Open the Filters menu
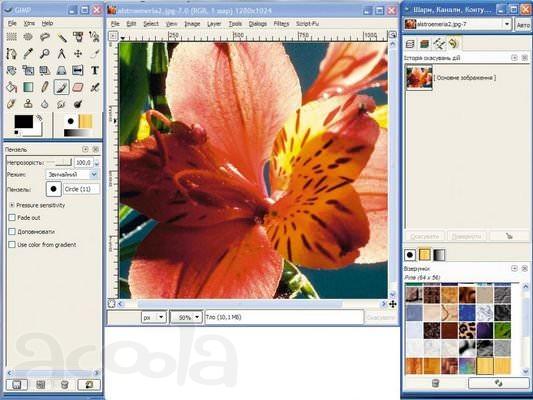533x400 pixels. (x=281, y=24)
